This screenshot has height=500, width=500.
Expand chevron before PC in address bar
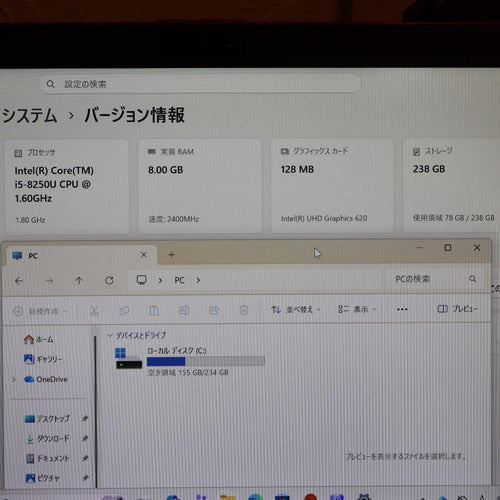tap(160, 280)
